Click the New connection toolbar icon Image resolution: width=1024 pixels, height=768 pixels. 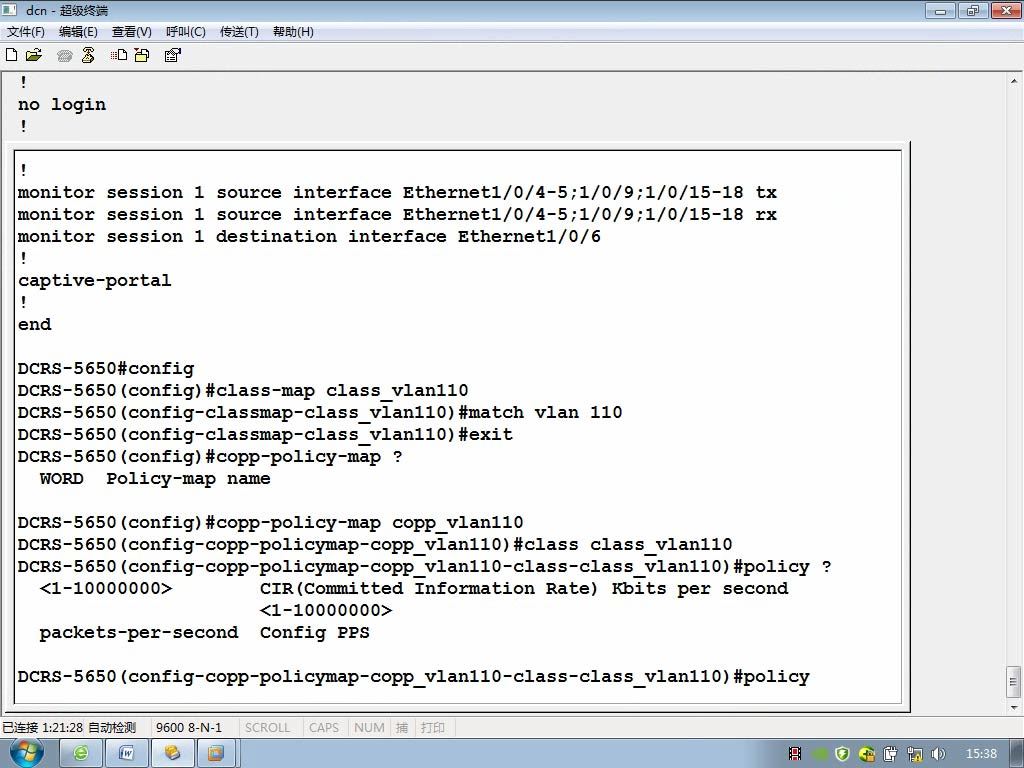[x=11, y=55]
